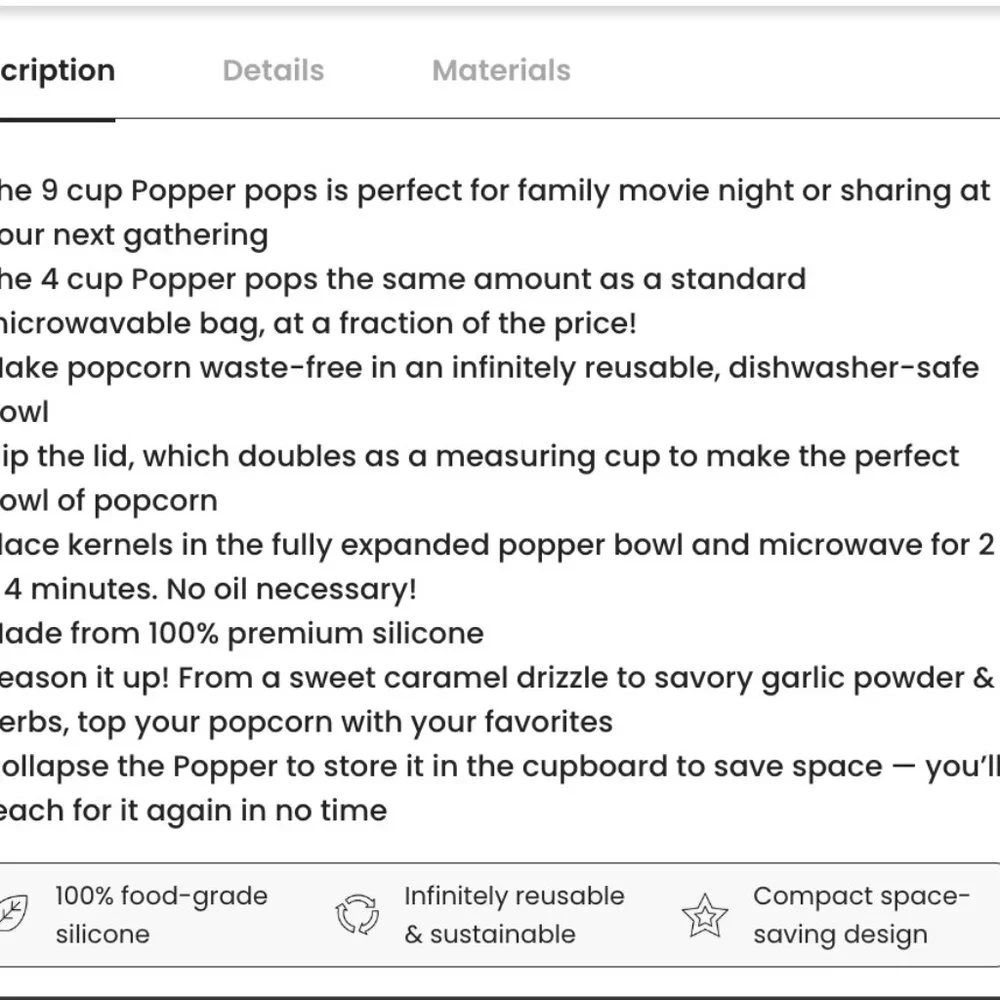Click the 9 cup Popper description line
The width and height of the screenshot is (1000, 1000).
coord(496,212)
